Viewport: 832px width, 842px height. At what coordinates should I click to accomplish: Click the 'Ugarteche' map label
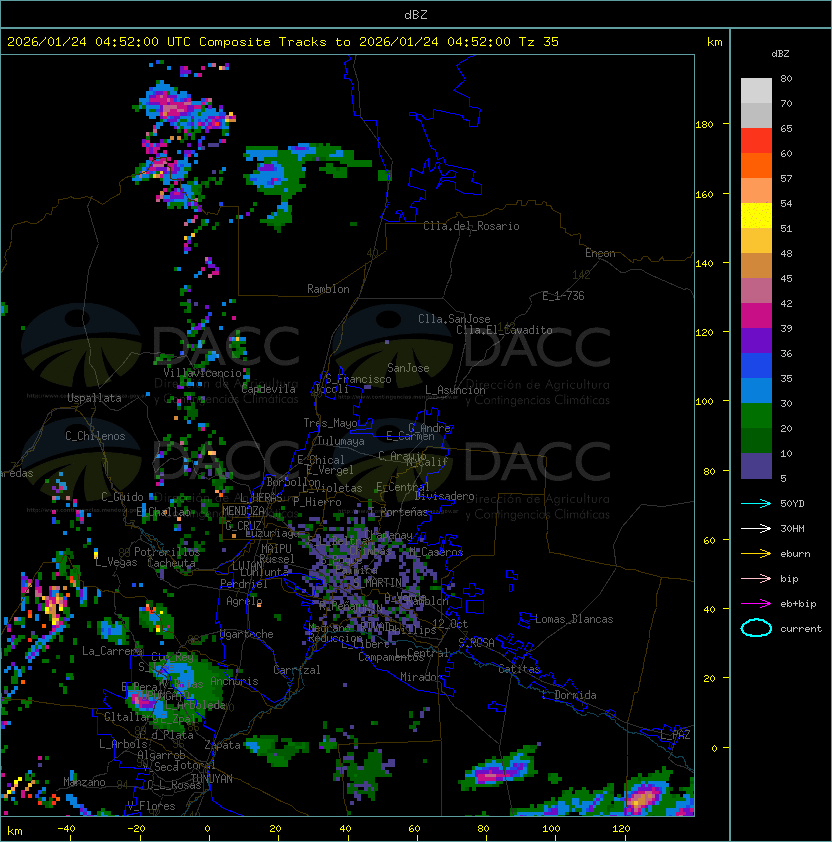coord(247,634)
